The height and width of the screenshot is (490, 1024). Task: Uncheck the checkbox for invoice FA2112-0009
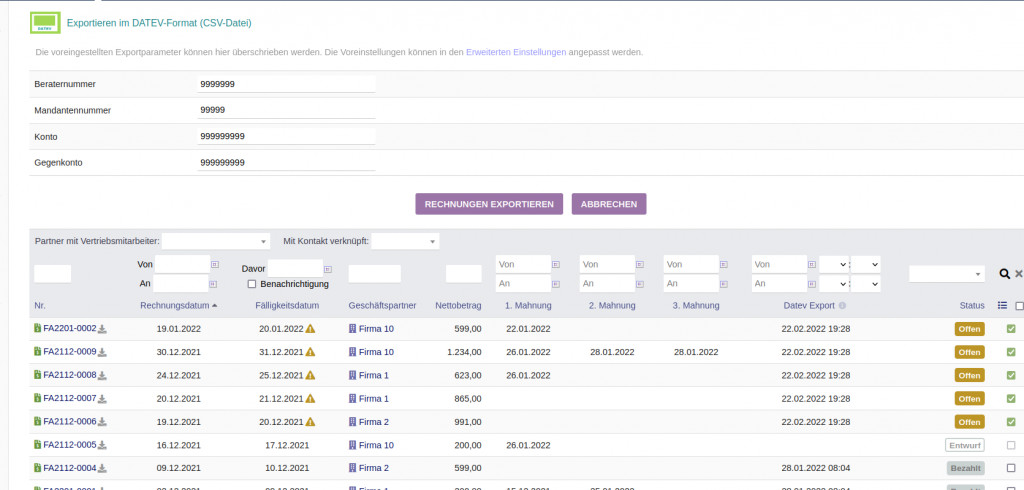1011,352
